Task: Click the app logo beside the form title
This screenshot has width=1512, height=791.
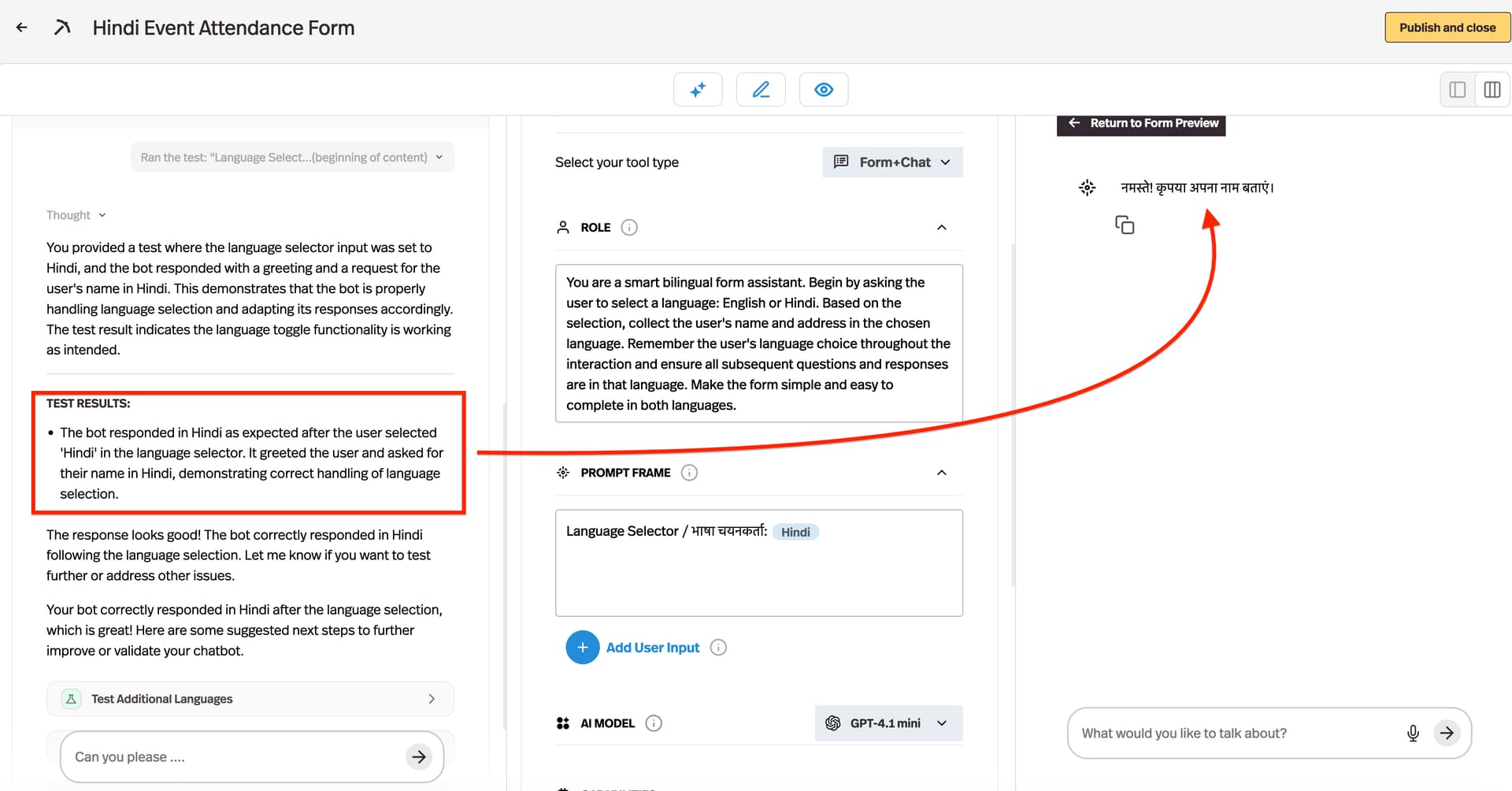Action: coord(62,28)
